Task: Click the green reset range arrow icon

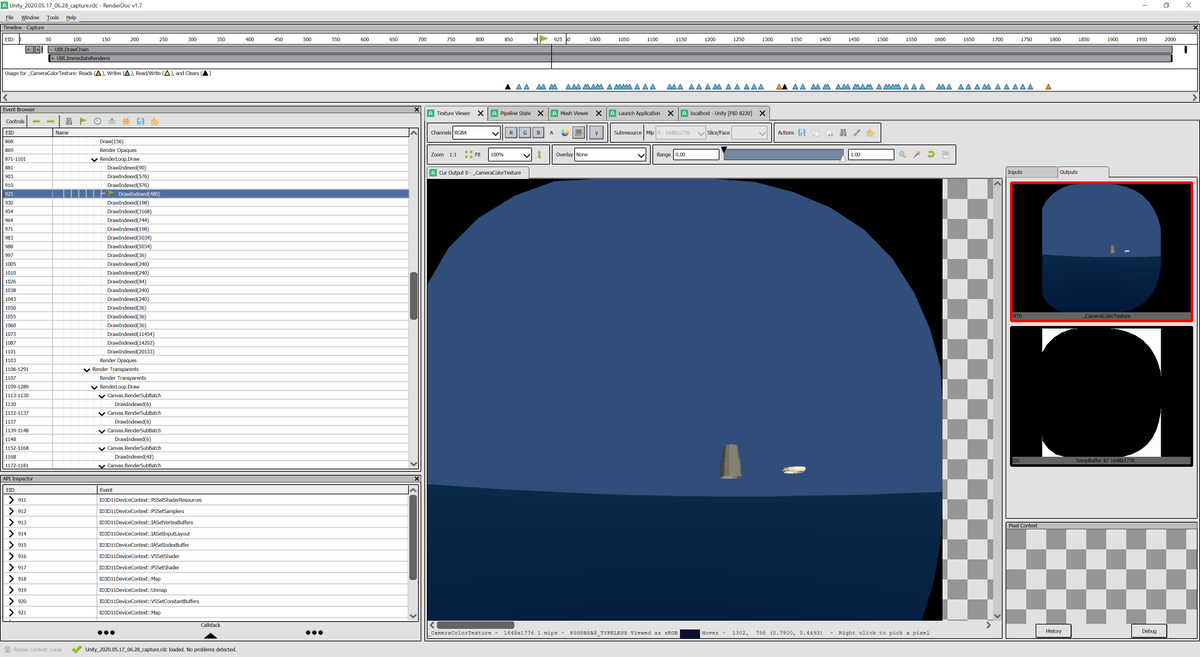Action: pyautogui.click(x=931, y=155)
